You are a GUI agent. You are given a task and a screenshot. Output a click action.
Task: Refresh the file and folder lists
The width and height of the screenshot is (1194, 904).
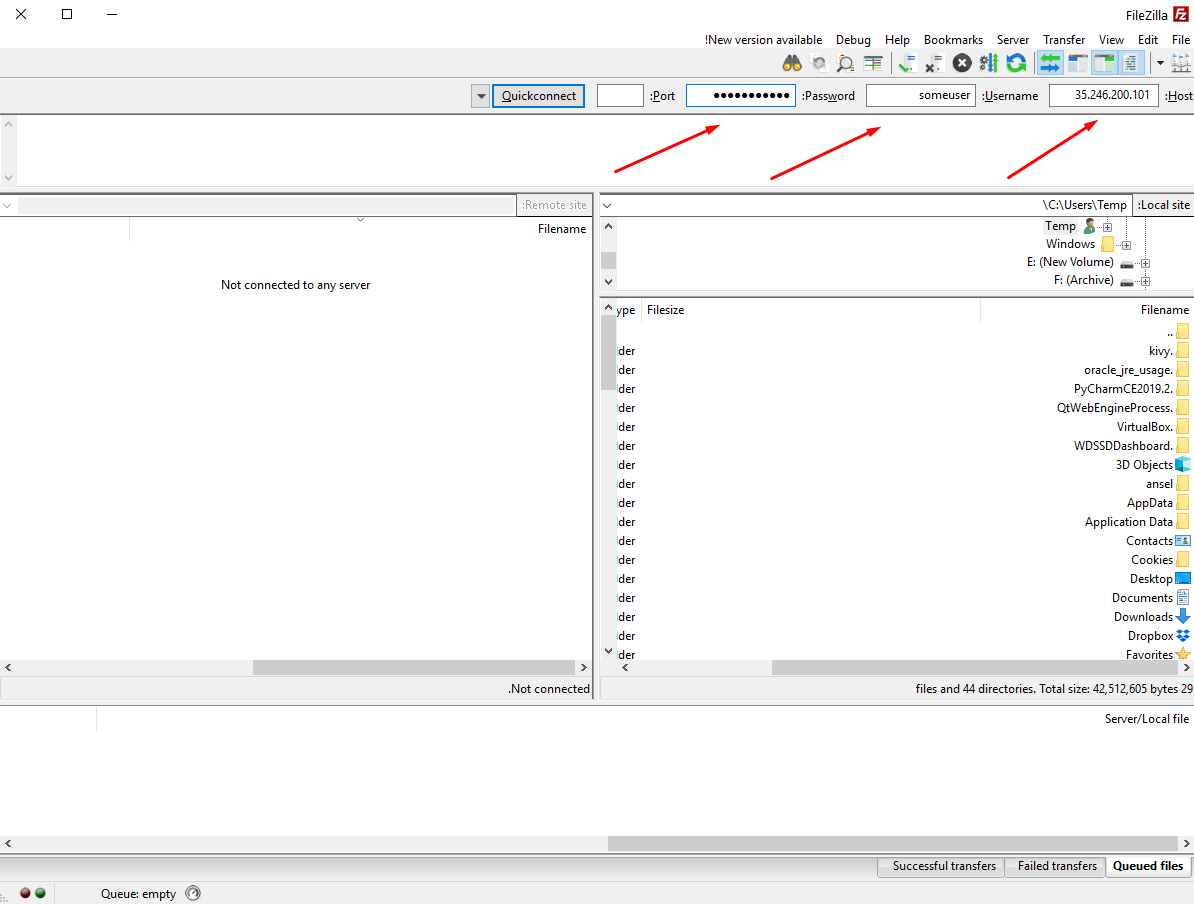click(x=1016, y=63)
